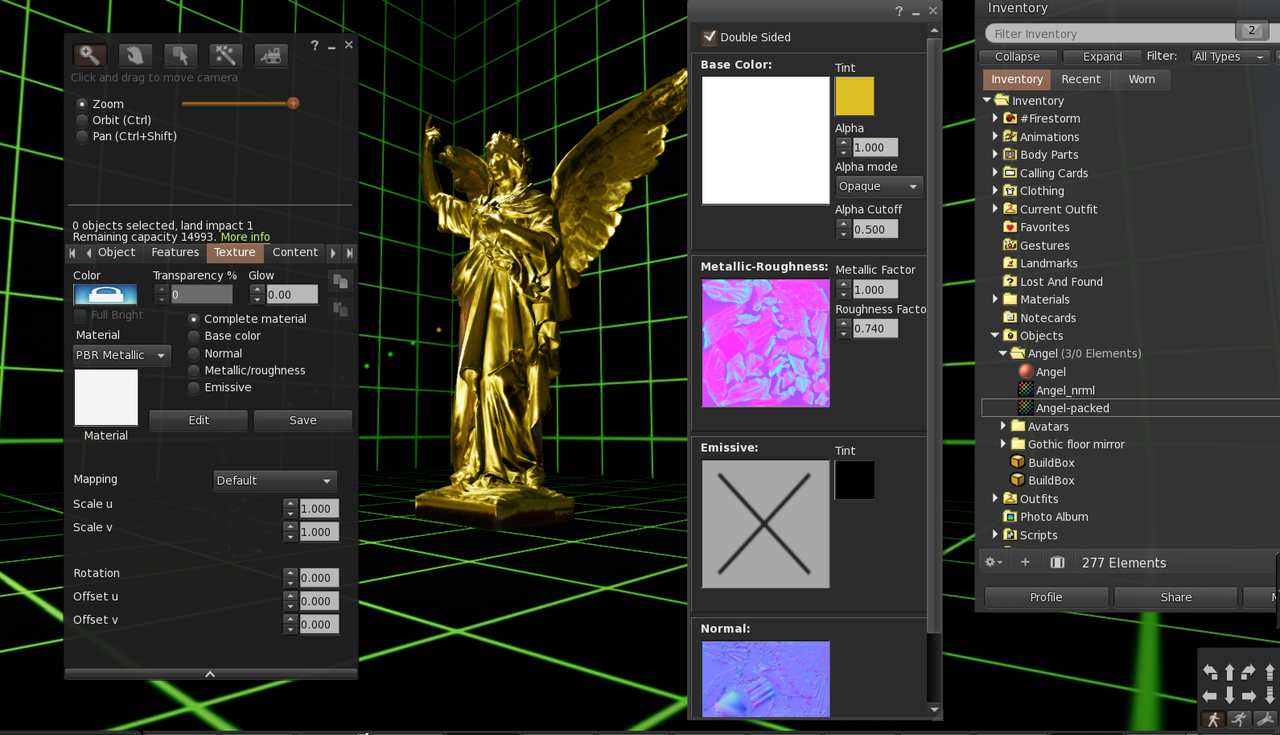Open the inventory gear options menu
The width and height of the screenshot is (1280, 735).
pyautogui.click(x=993, y=562)
